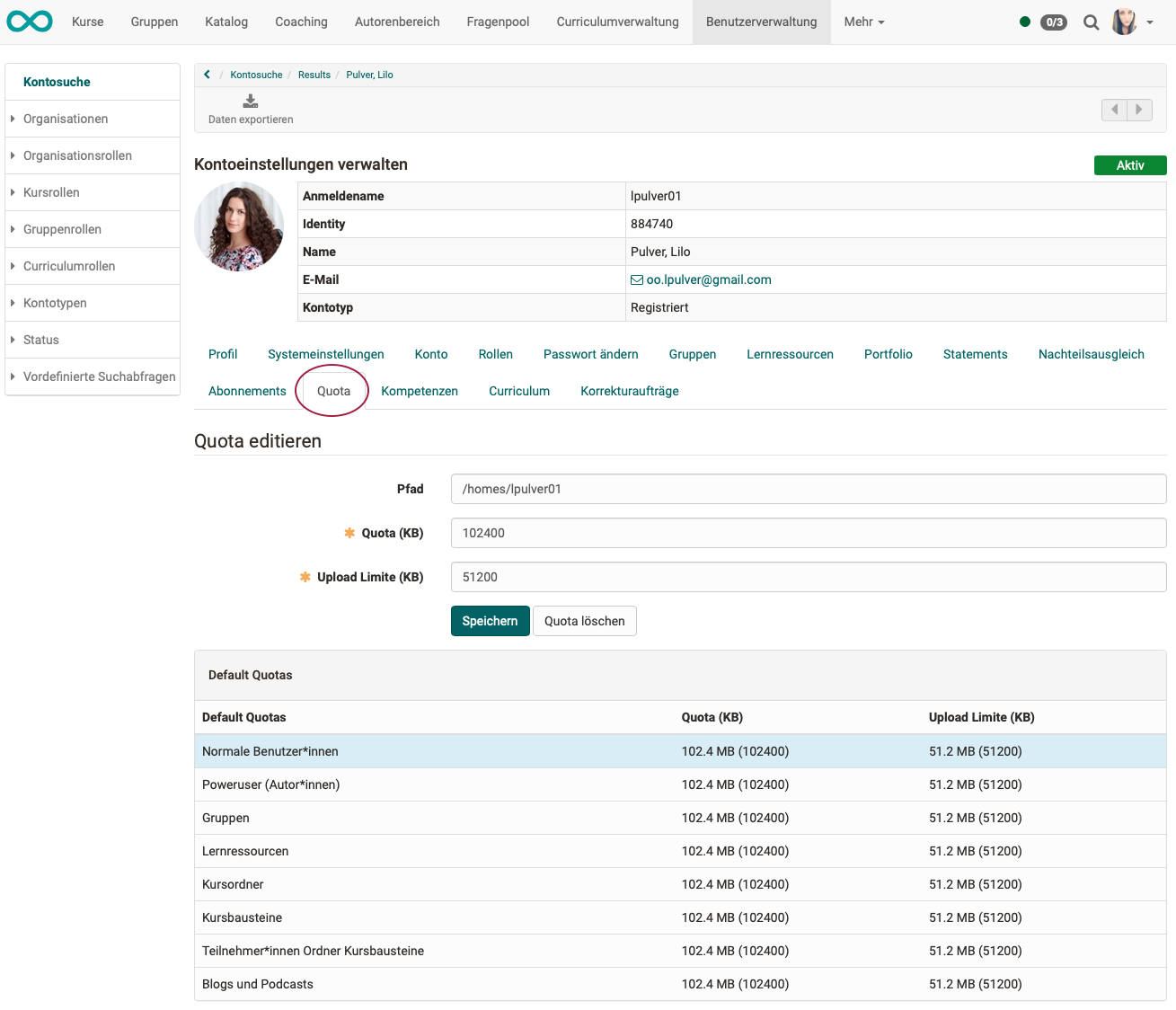The height and width of the screenshot is (1010, 1176).
Task: Open the Passwort ändern tab
Action: (x=590, y=354)
